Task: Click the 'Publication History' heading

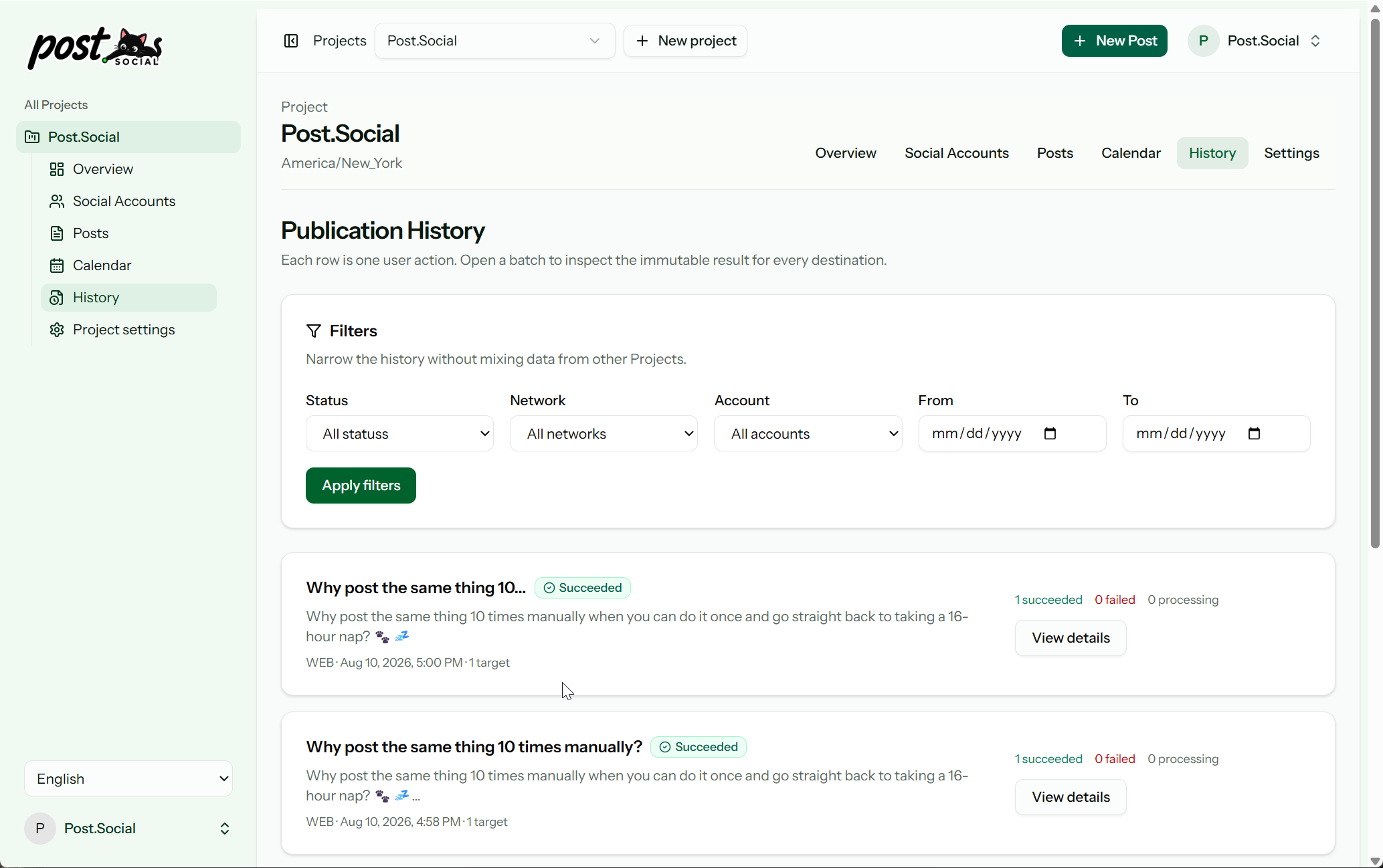Action: [x=383, y=231]
